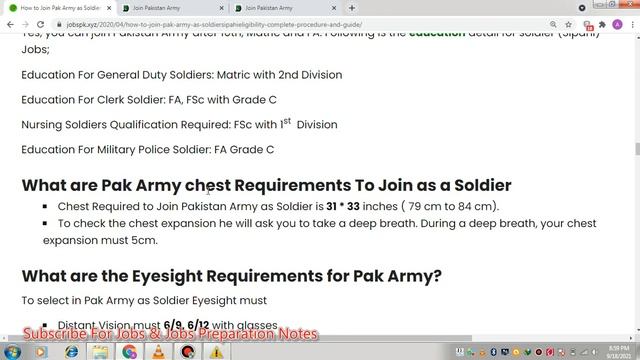Open the yellow warning taskbar app
This screenshot has width=640, height=360.
[217, 352]
